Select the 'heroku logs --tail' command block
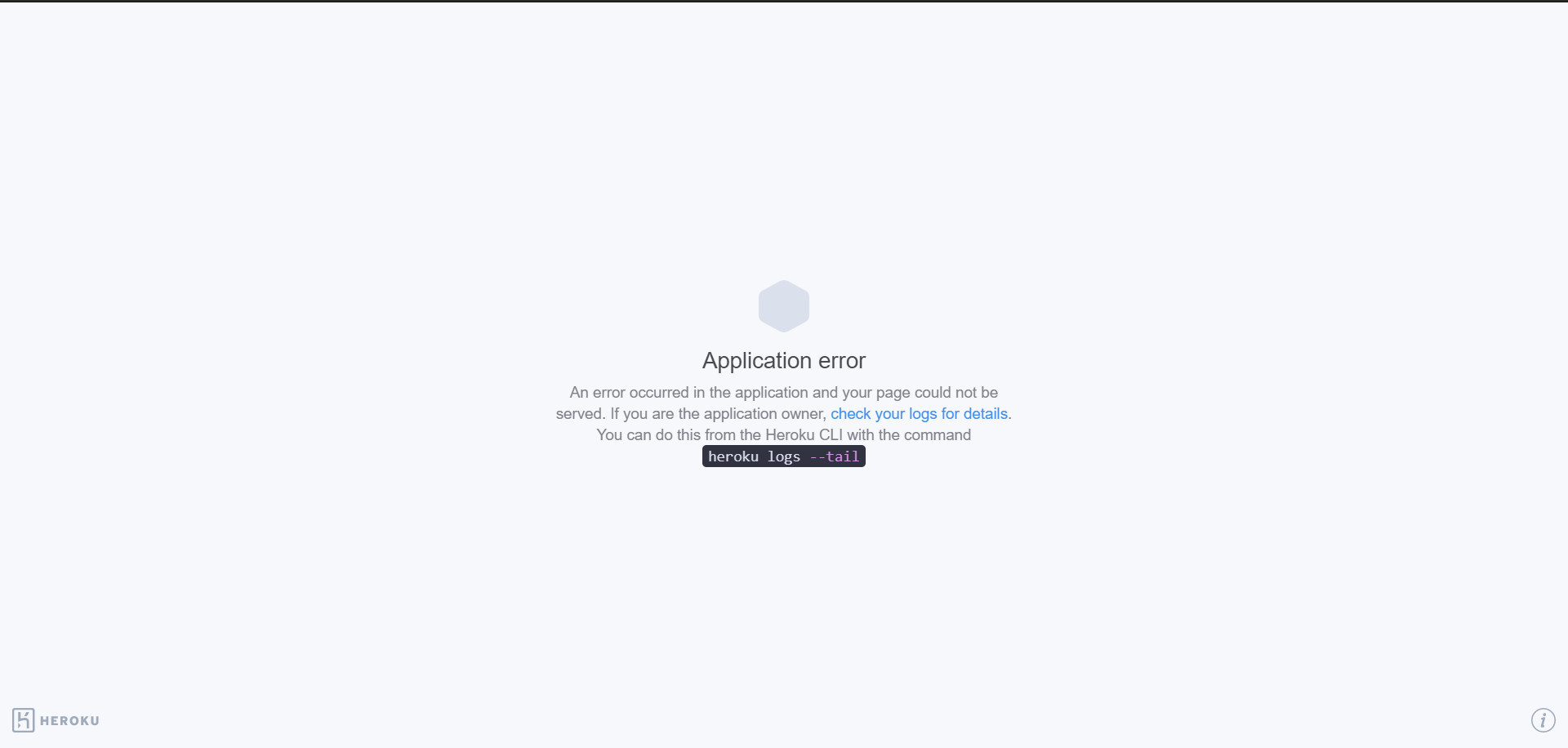The width and height of the screenshot is (1568, 748). [784, 456]
